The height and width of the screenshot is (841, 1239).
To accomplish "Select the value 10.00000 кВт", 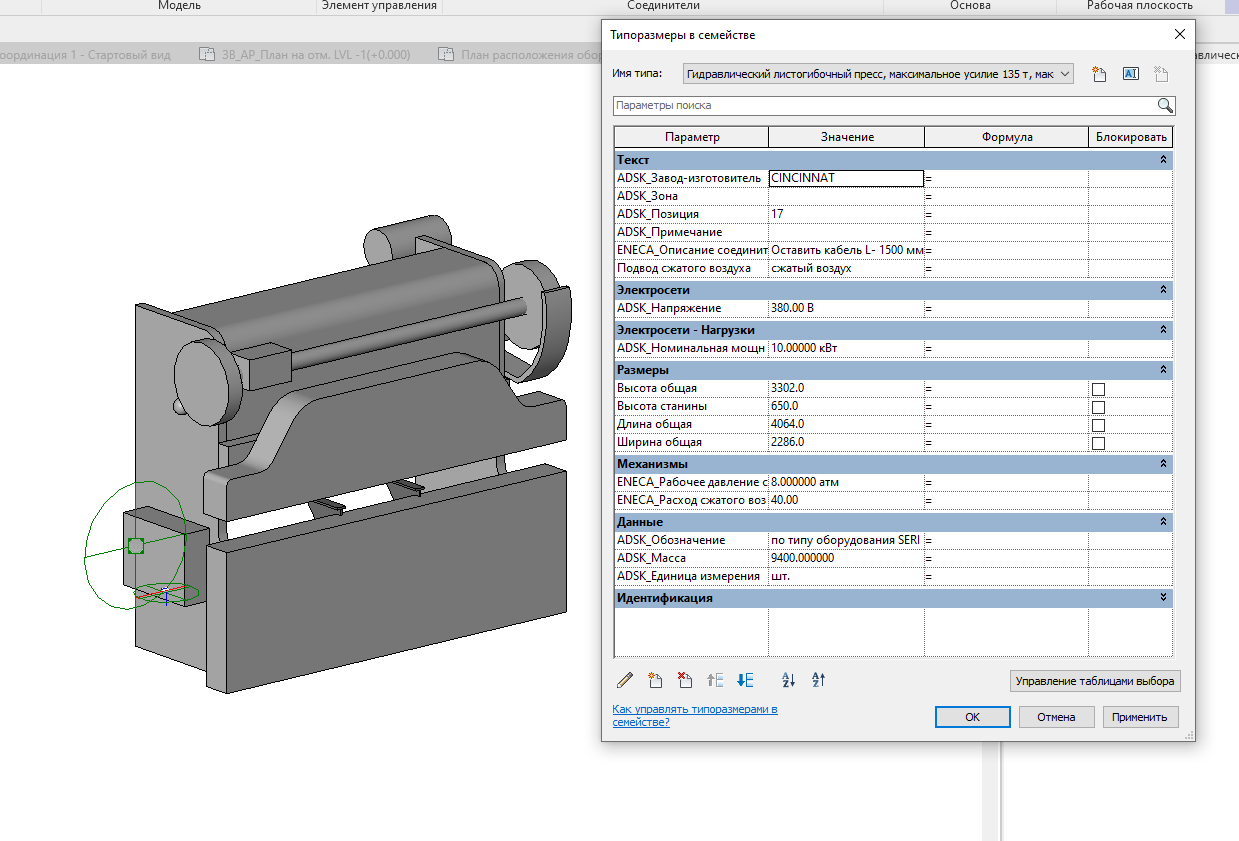I will click(846, 348).
